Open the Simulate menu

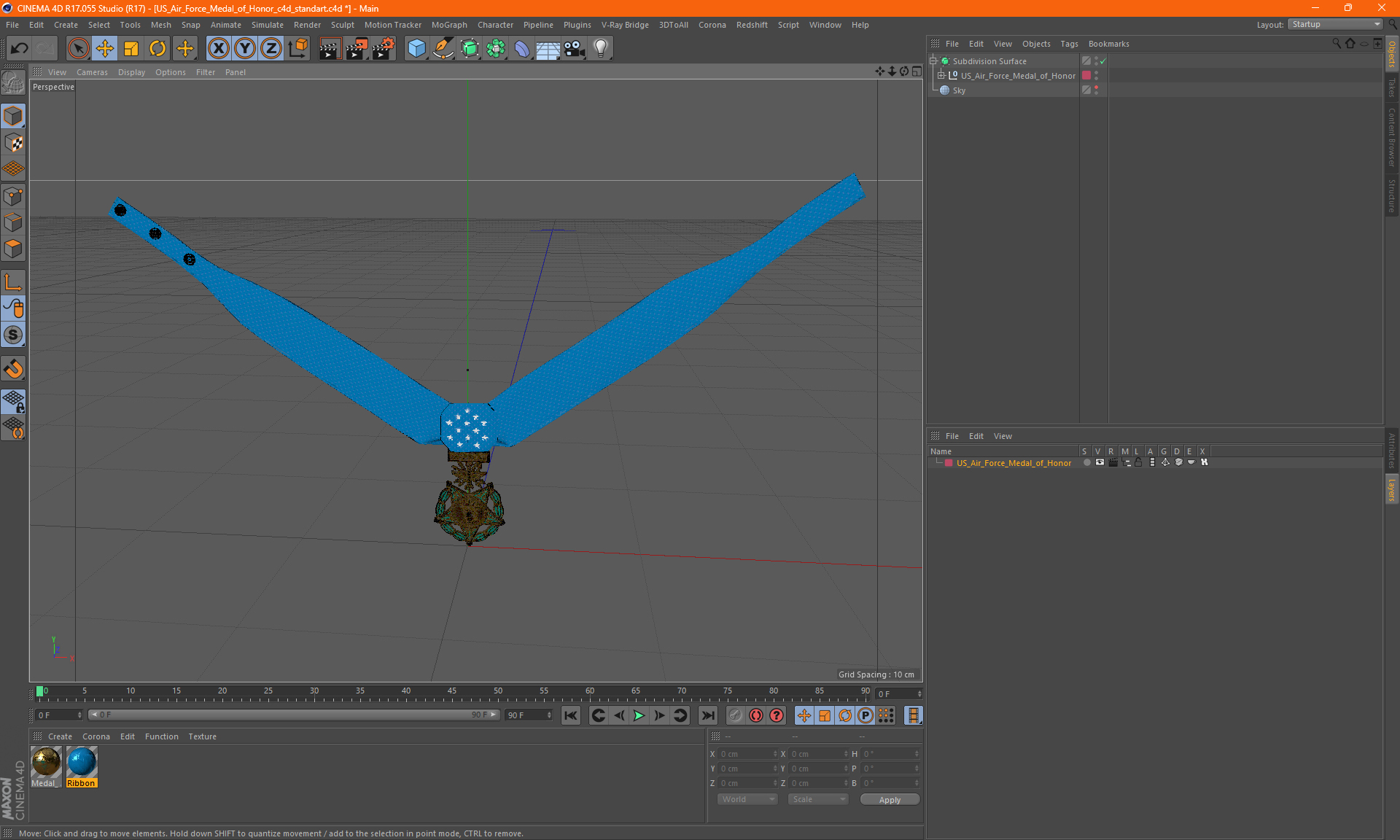[x=268, y=25]
